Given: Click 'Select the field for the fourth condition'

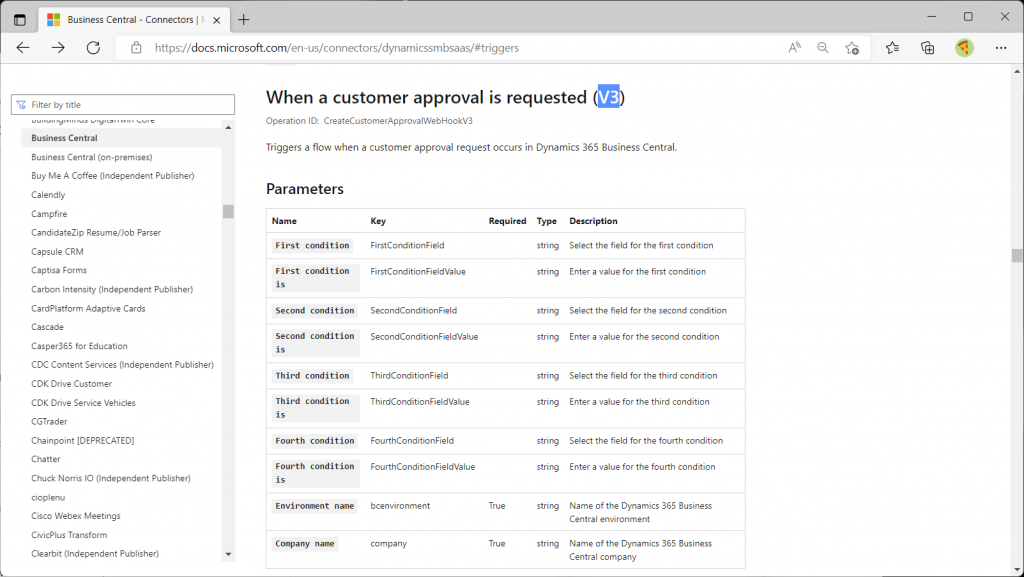Looking at the screenshot, I should click(x=646, y=441).
